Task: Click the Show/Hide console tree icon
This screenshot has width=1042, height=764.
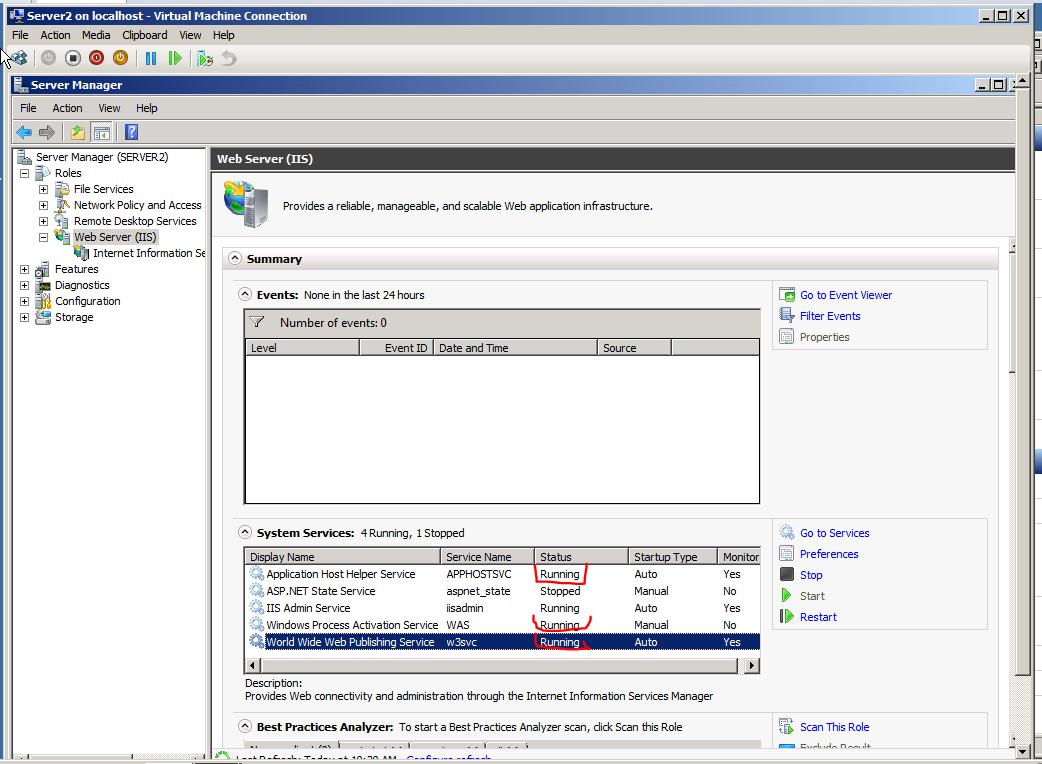Action: pyautogui.click(x=101, y=132)
